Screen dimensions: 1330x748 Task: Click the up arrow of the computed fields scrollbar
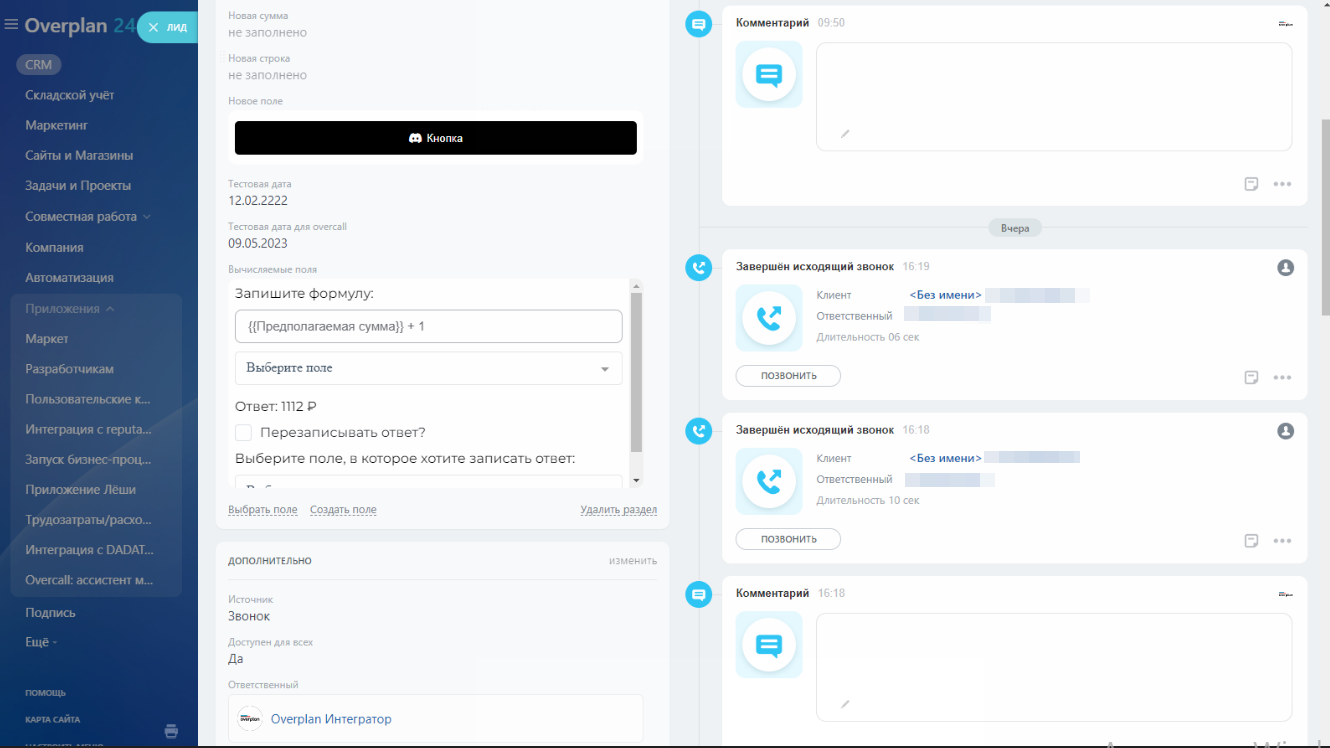[x=636, y=285]
